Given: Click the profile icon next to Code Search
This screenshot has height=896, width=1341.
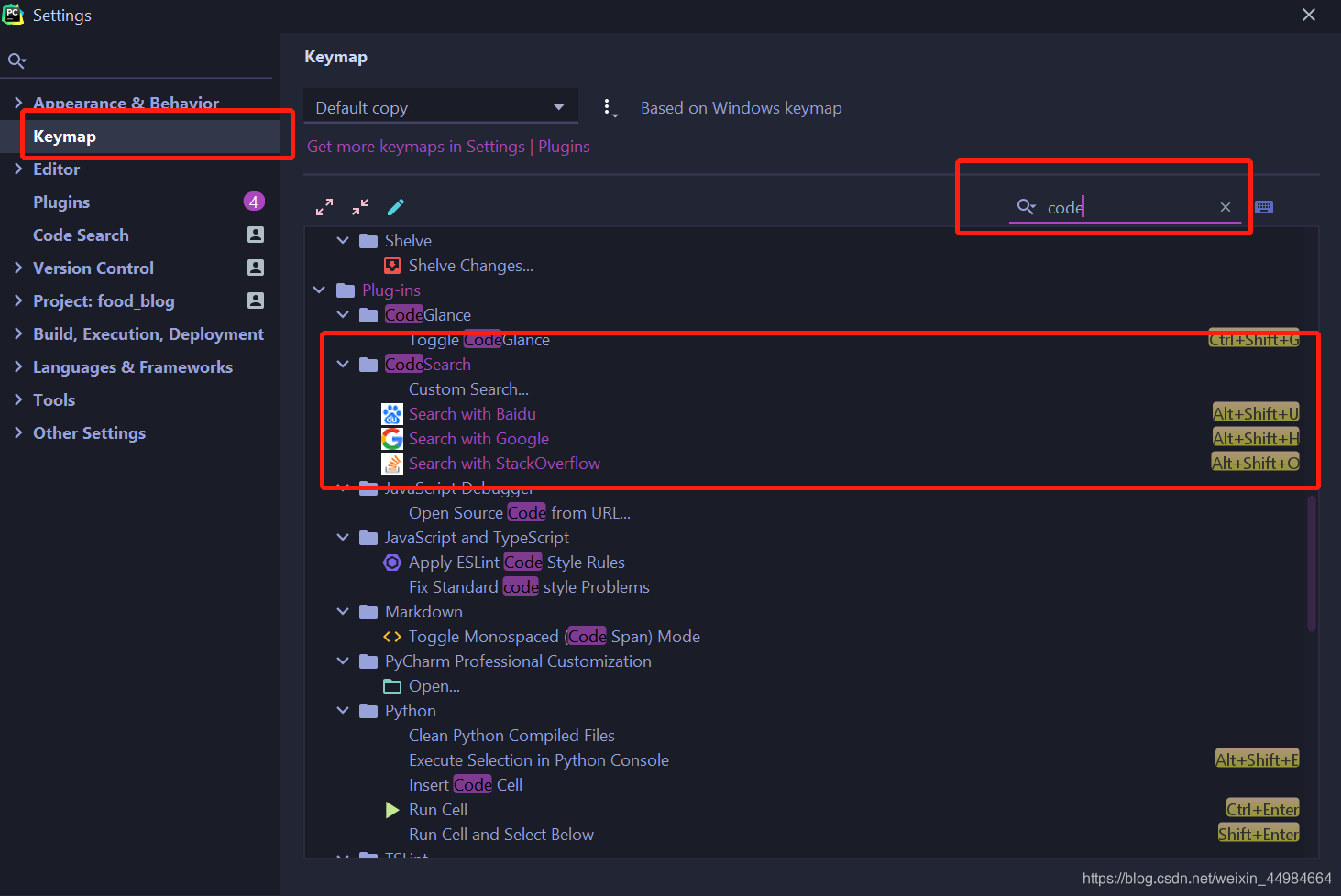Looking at the screenshot, I should click(256, 235).
